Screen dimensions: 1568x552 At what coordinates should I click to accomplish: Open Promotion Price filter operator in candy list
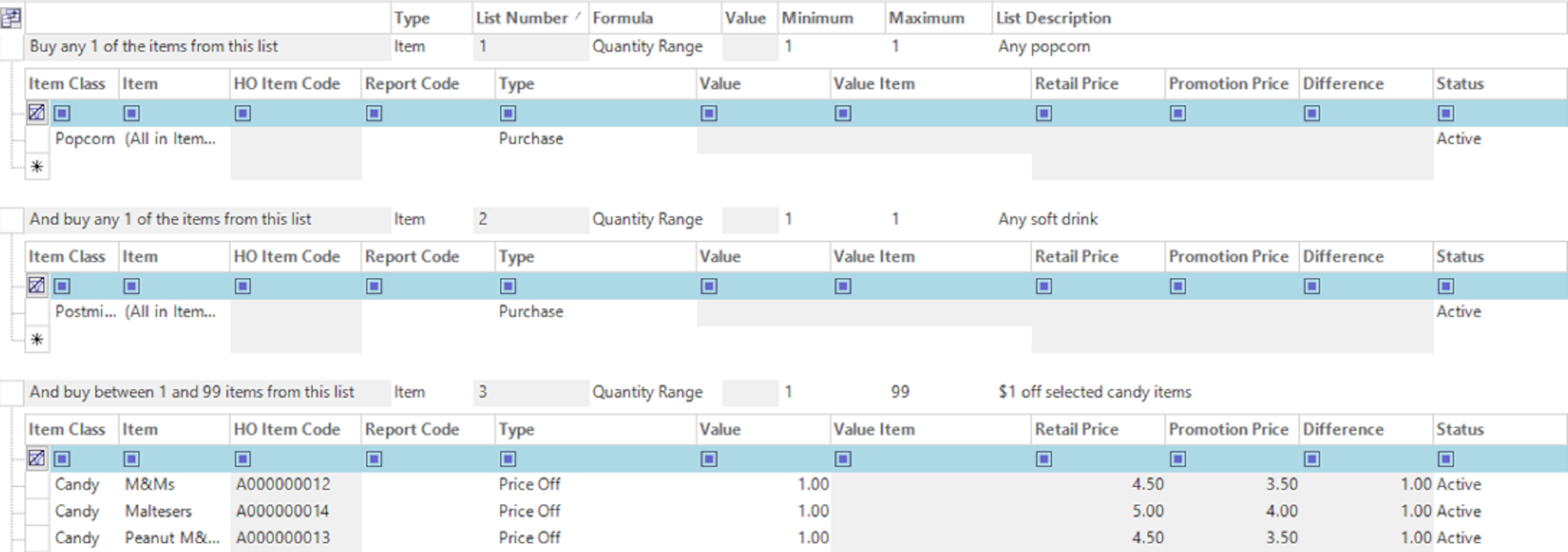pyautogui.click(x=1178, y=458)
